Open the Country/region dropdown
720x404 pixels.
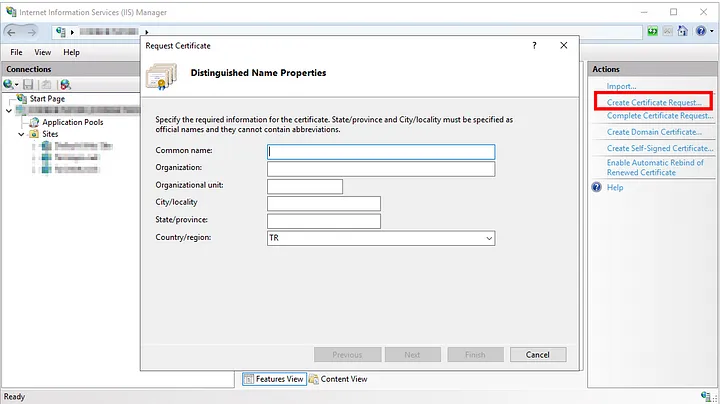click(x=489, y=238)
